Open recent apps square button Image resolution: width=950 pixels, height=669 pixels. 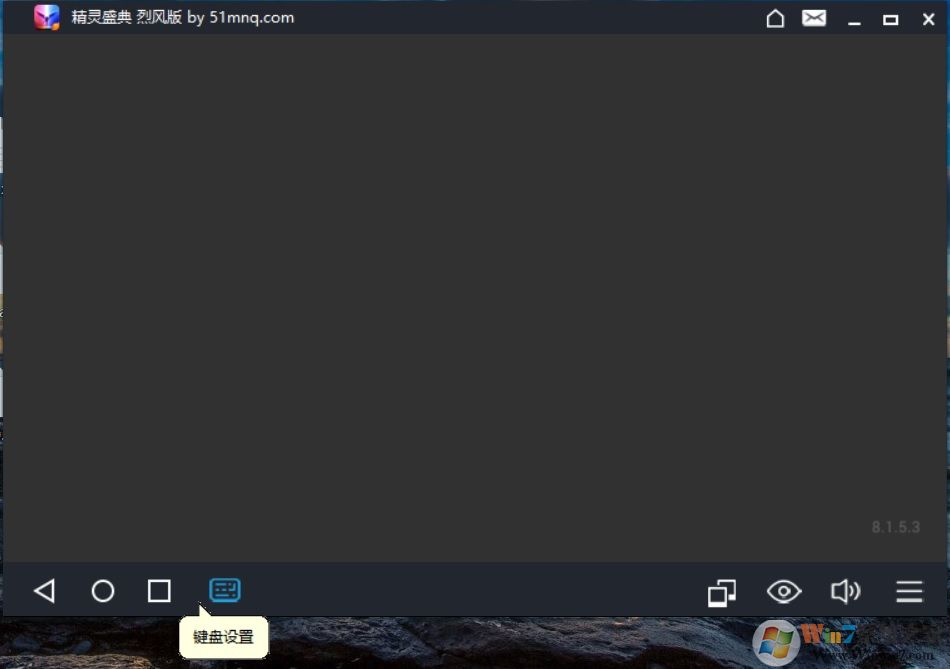coord(159,591)
